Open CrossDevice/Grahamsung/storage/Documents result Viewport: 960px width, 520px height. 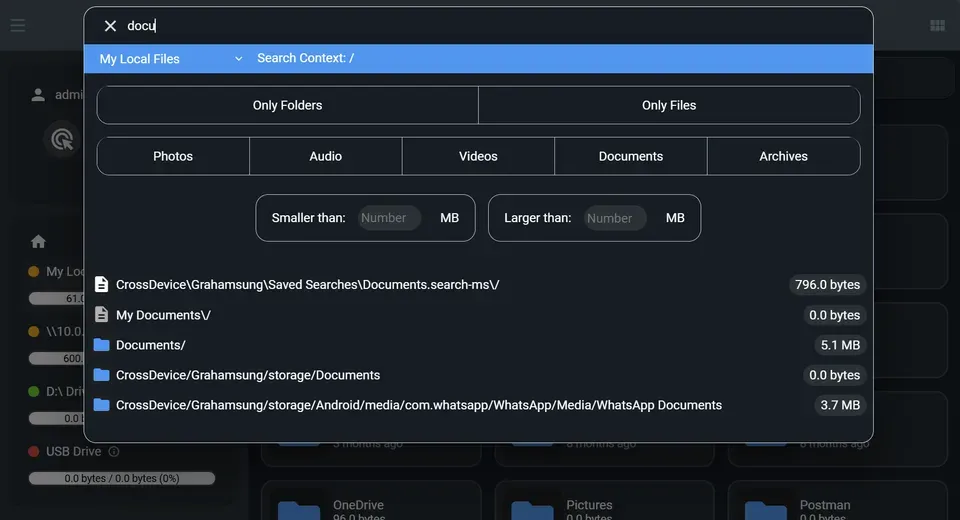(x=248, y=375)
